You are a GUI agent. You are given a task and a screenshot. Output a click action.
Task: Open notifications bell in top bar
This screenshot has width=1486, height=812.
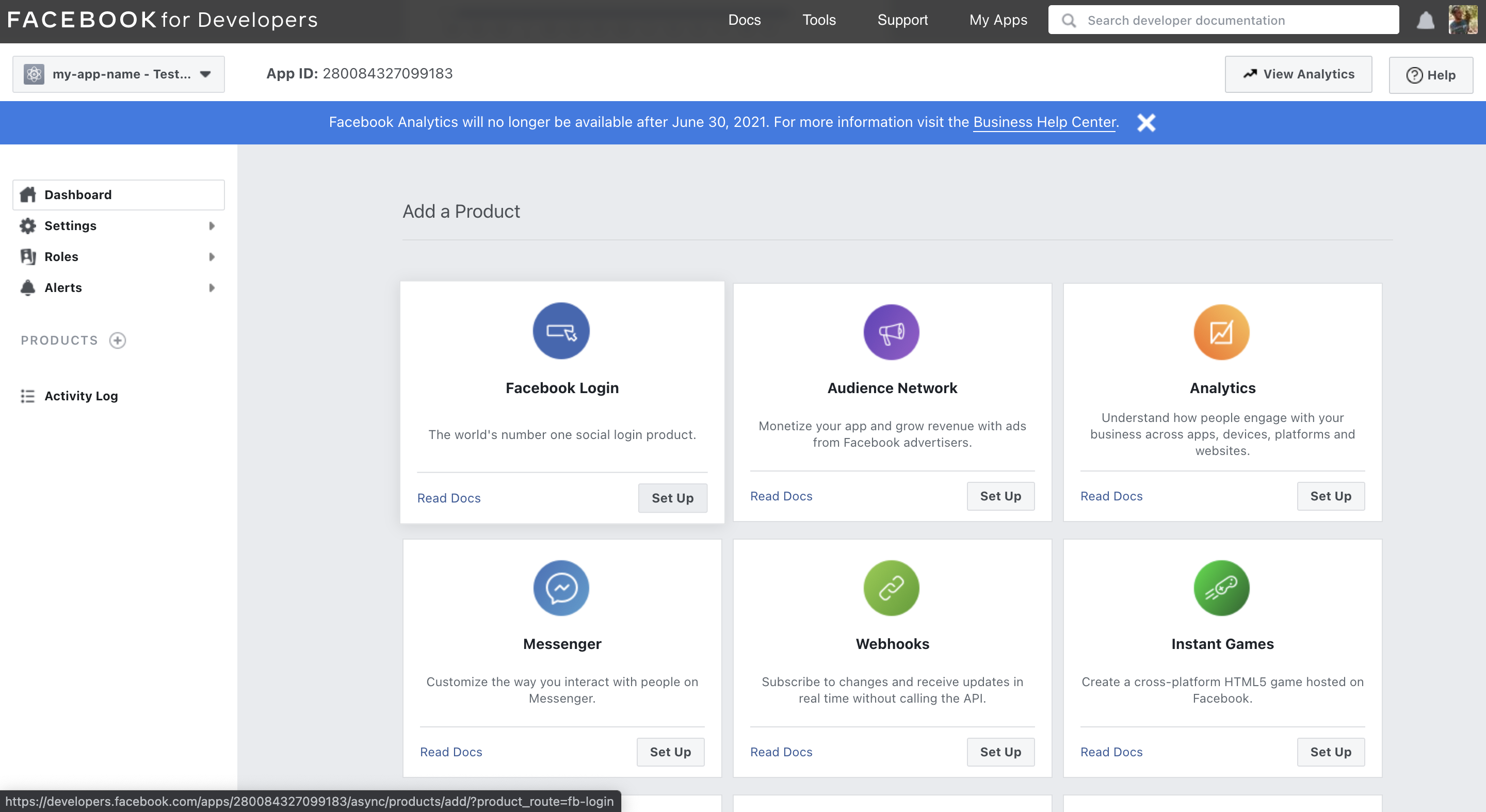tap(1425, 20)
